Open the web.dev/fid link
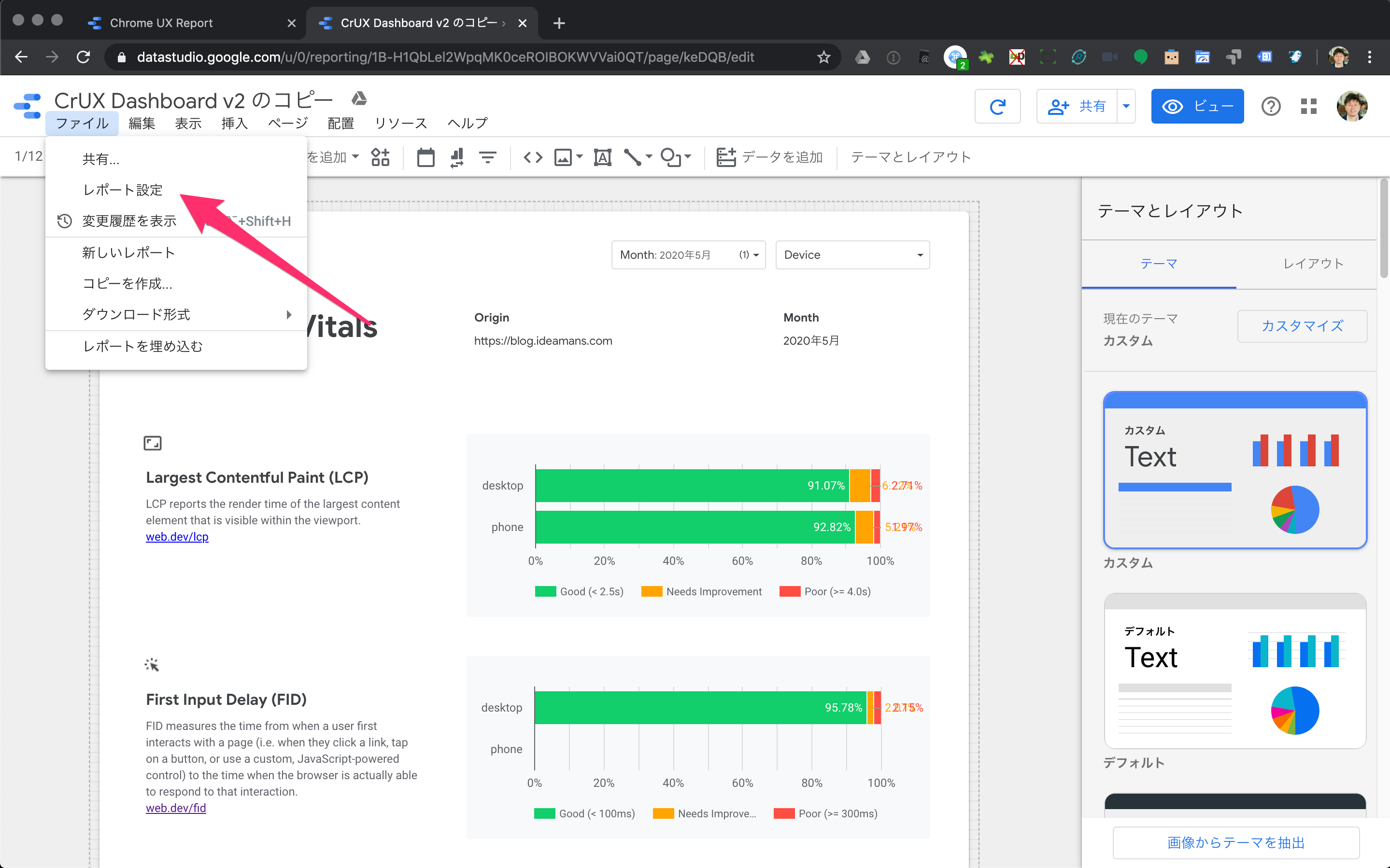Viewport: 1390px width, 868px height. pos(176,808)
